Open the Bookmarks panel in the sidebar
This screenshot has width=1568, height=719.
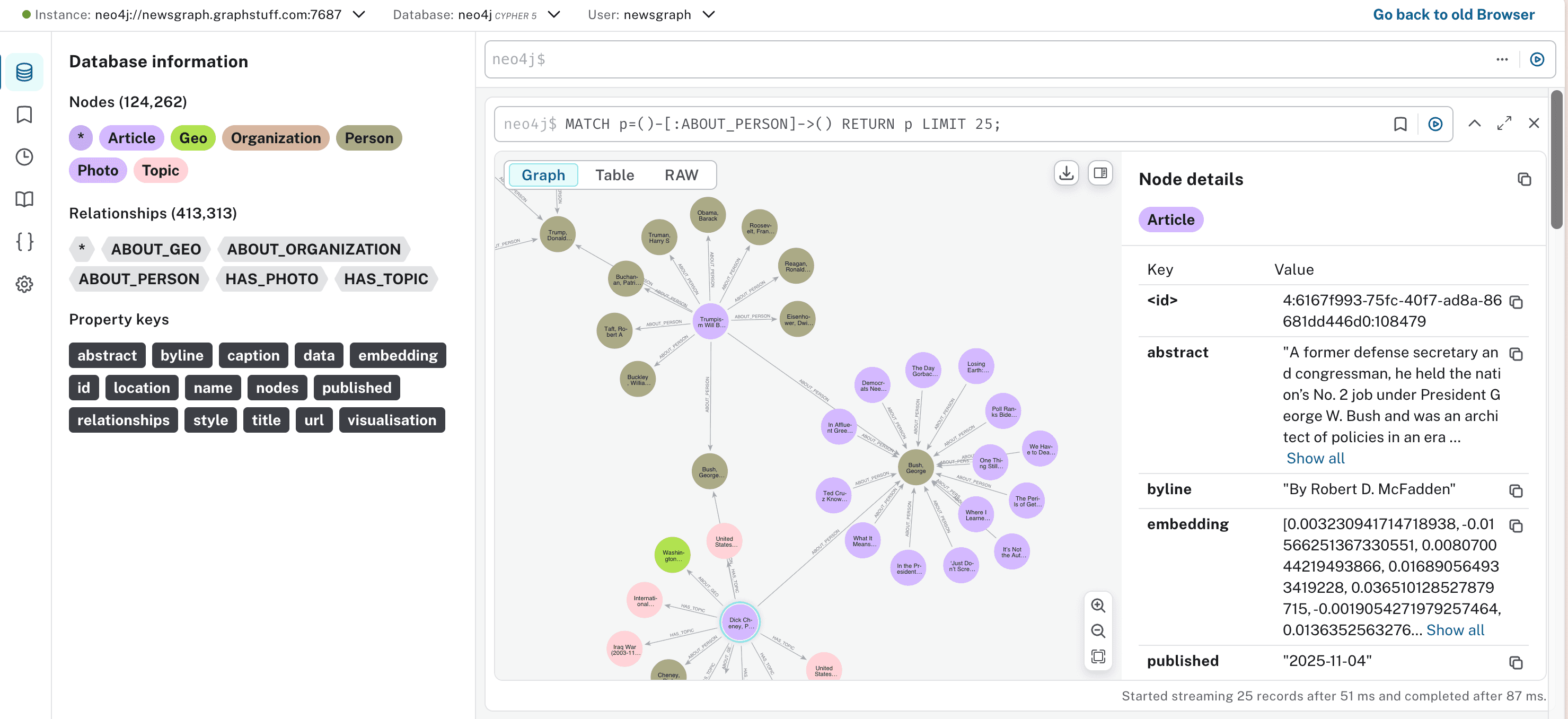pos(24,115)
